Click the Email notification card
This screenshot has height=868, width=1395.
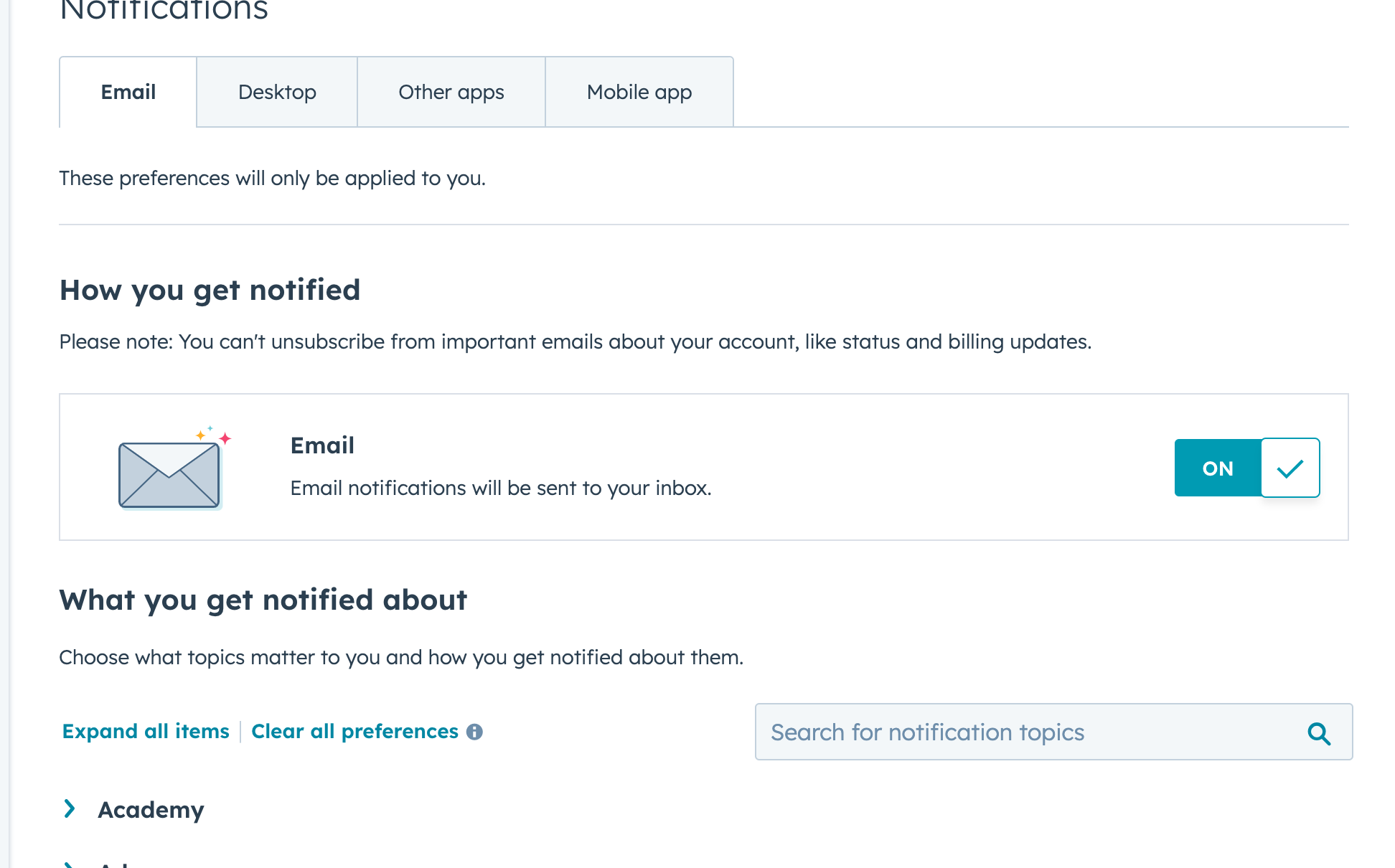pyautogui.click(x=705, y=466)
